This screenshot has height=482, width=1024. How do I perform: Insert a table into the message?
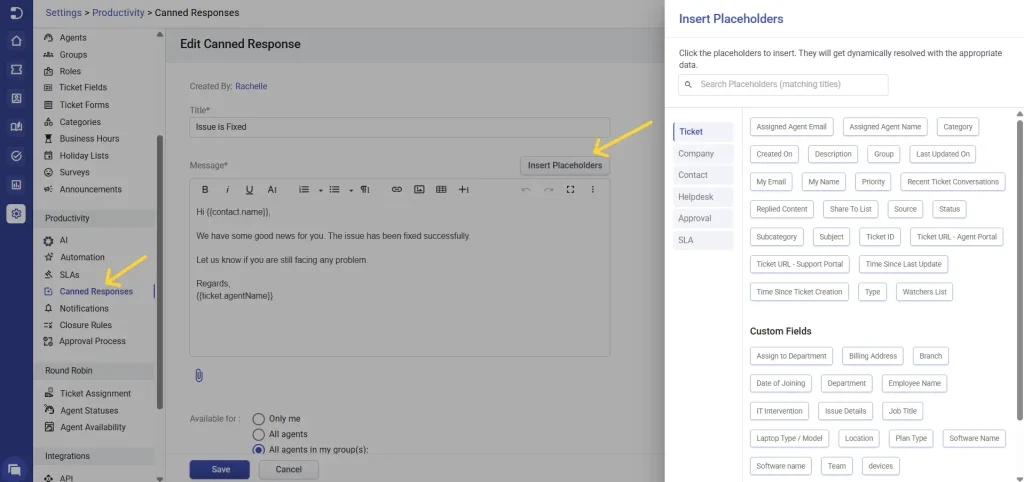tap(441, 189)
